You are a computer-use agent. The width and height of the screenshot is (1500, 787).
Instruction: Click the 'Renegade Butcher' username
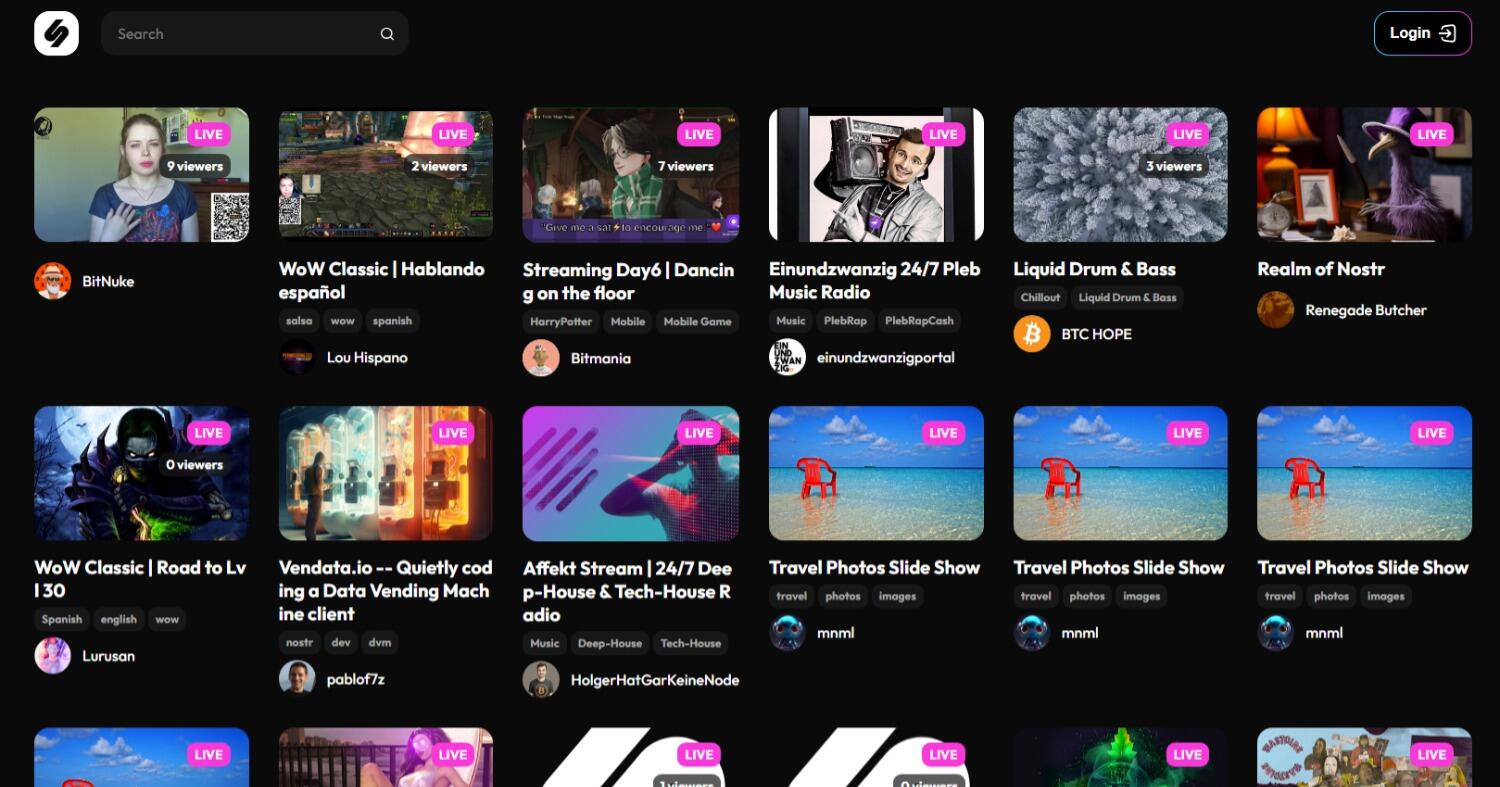(1366, 310)
